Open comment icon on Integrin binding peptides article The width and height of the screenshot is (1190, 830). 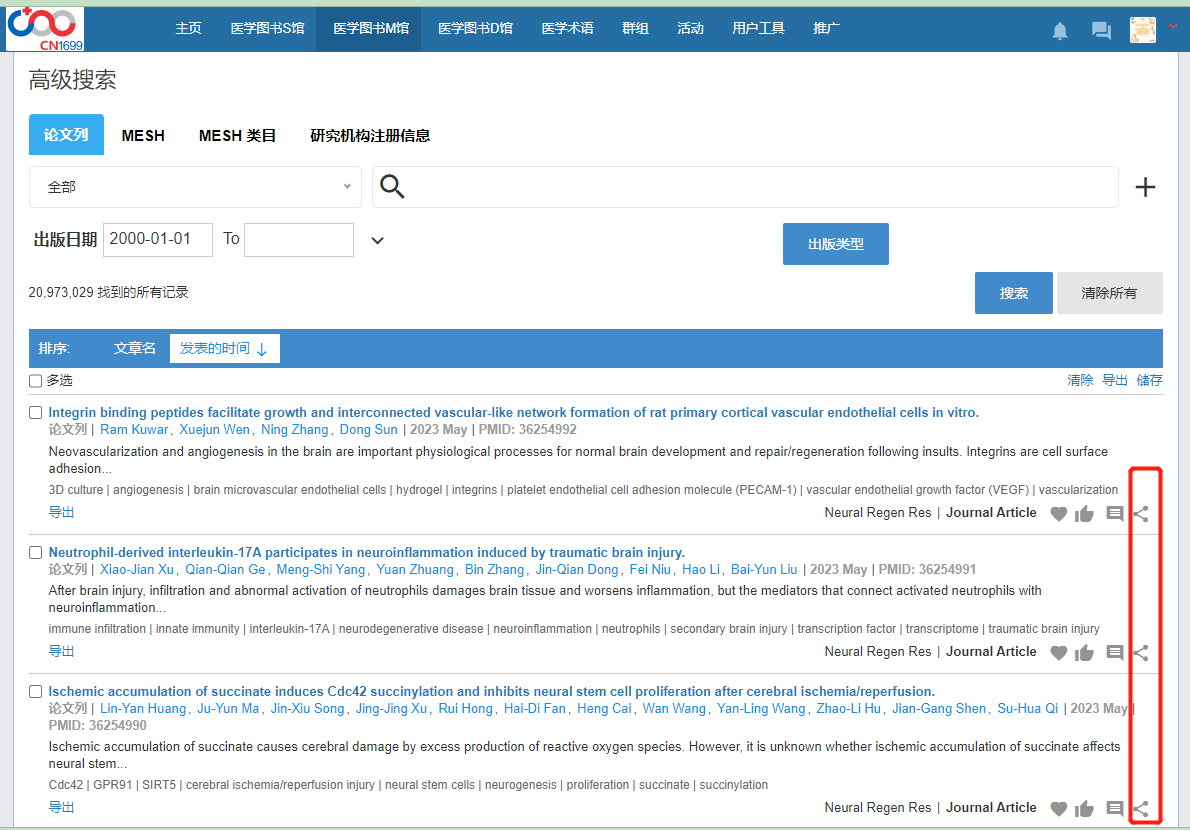tap(1115, 514)
